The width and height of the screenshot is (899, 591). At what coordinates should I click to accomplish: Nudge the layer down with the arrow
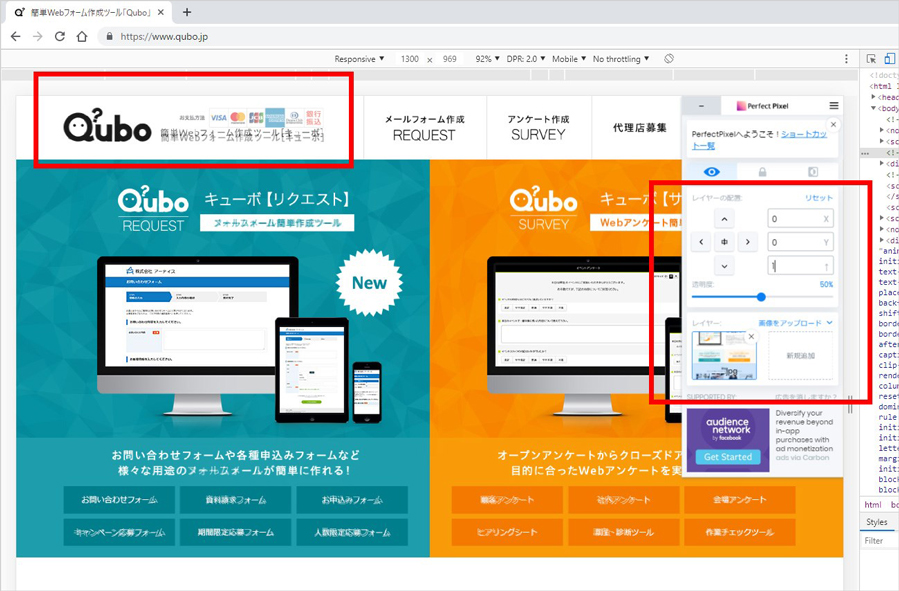(x=724, y=265)
